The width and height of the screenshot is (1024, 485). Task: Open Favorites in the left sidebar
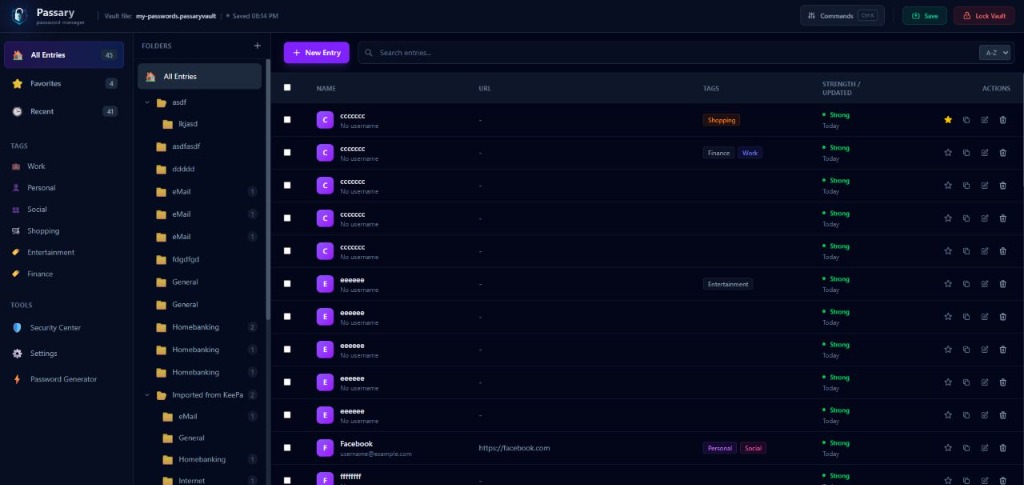(x=64, y=84)
